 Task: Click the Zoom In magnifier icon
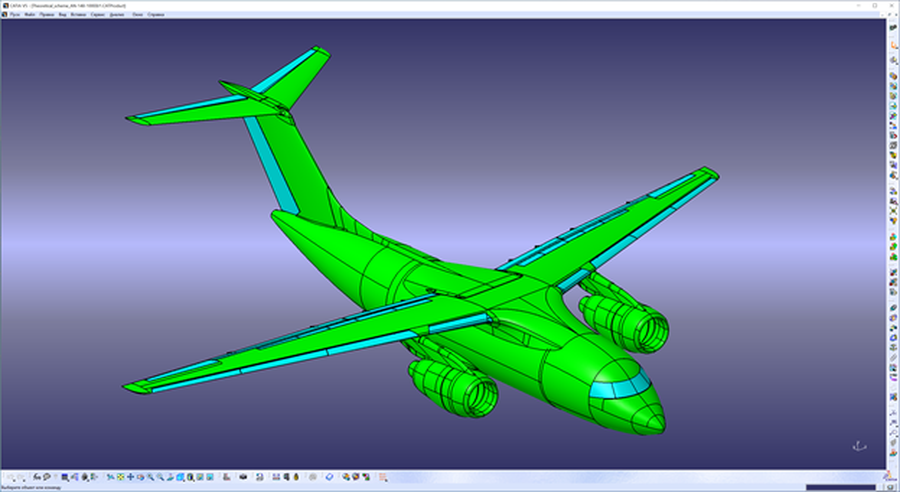(x=150, y=476)
